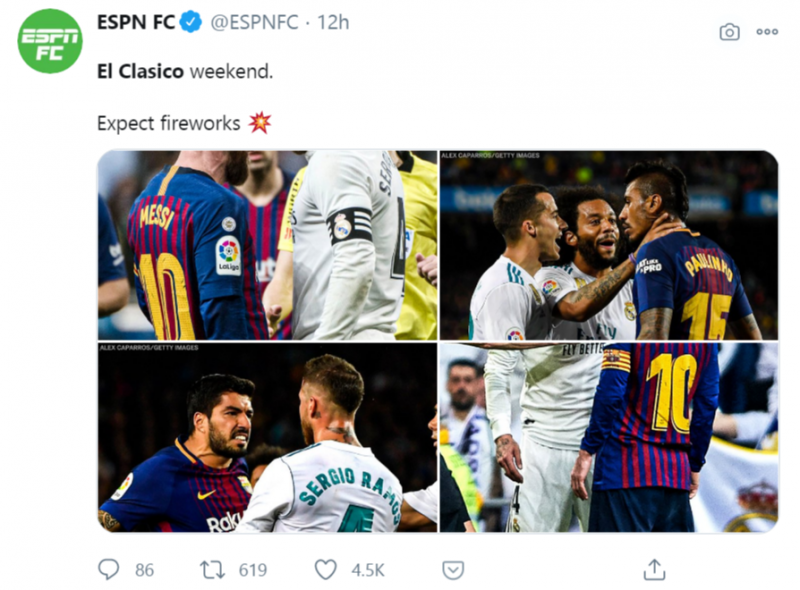Share the tweet via the upload arrow icon

(654, 569)
